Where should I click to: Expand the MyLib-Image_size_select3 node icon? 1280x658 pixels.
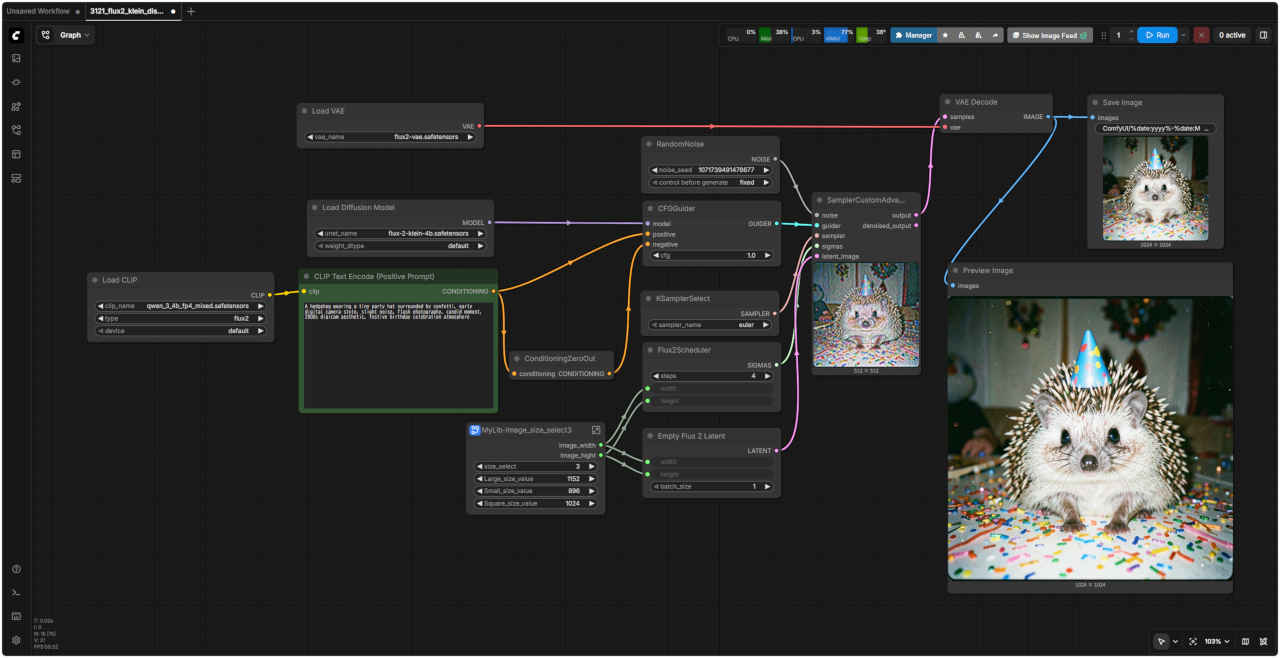tap(596, 430)
